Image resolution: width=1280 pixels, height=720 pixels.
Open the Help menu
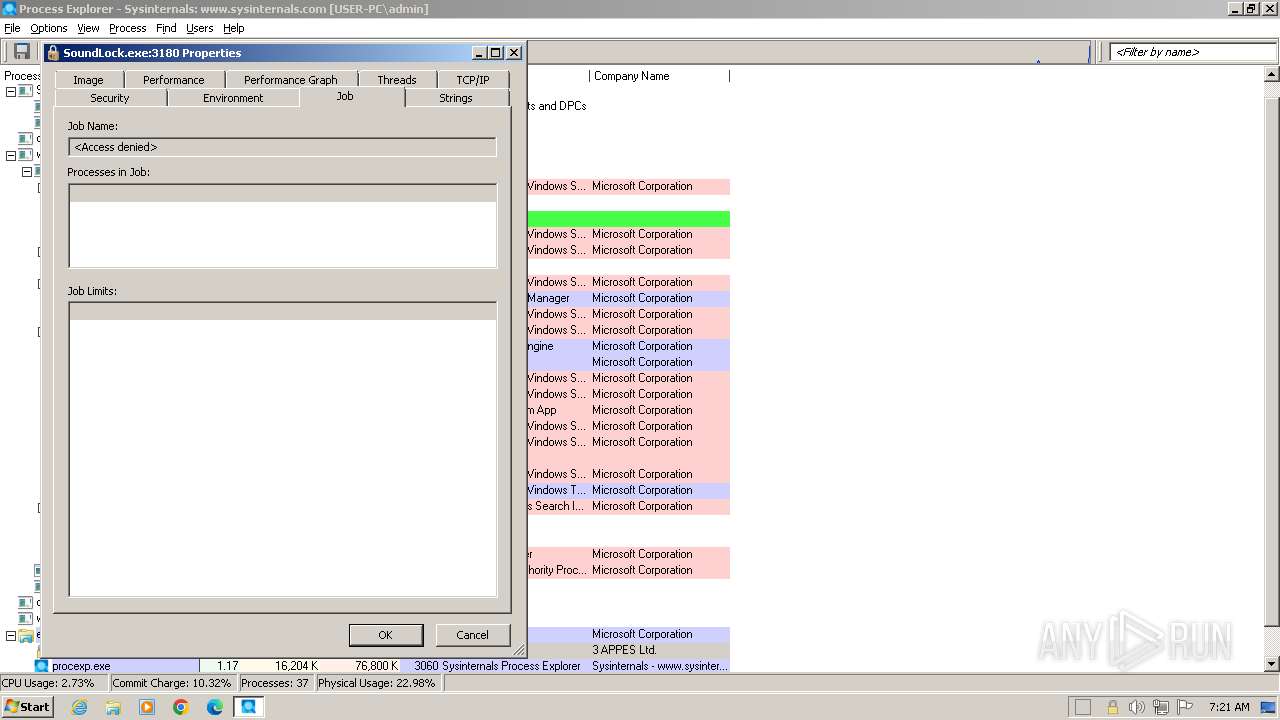click(233, 28)
